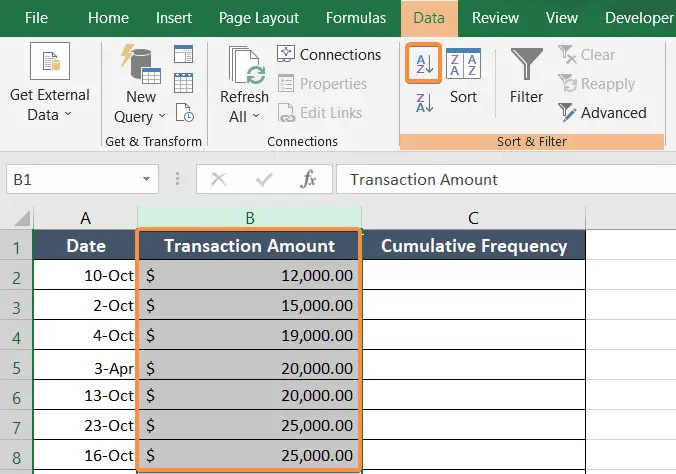The width and height of the screenshot is (676, 474).
Task: Click the Select All corner triangle
Action: 21,218
